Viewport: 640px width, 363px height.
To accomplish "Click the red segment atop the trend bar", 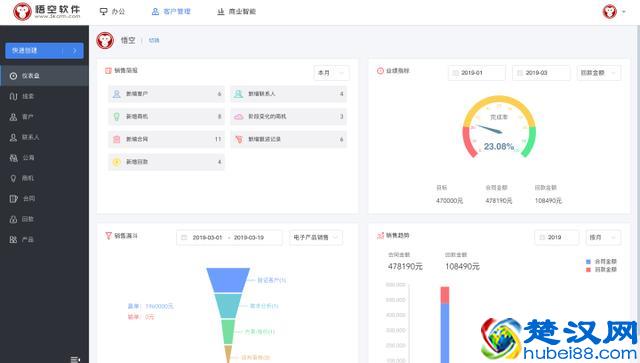I will point(445,295).
